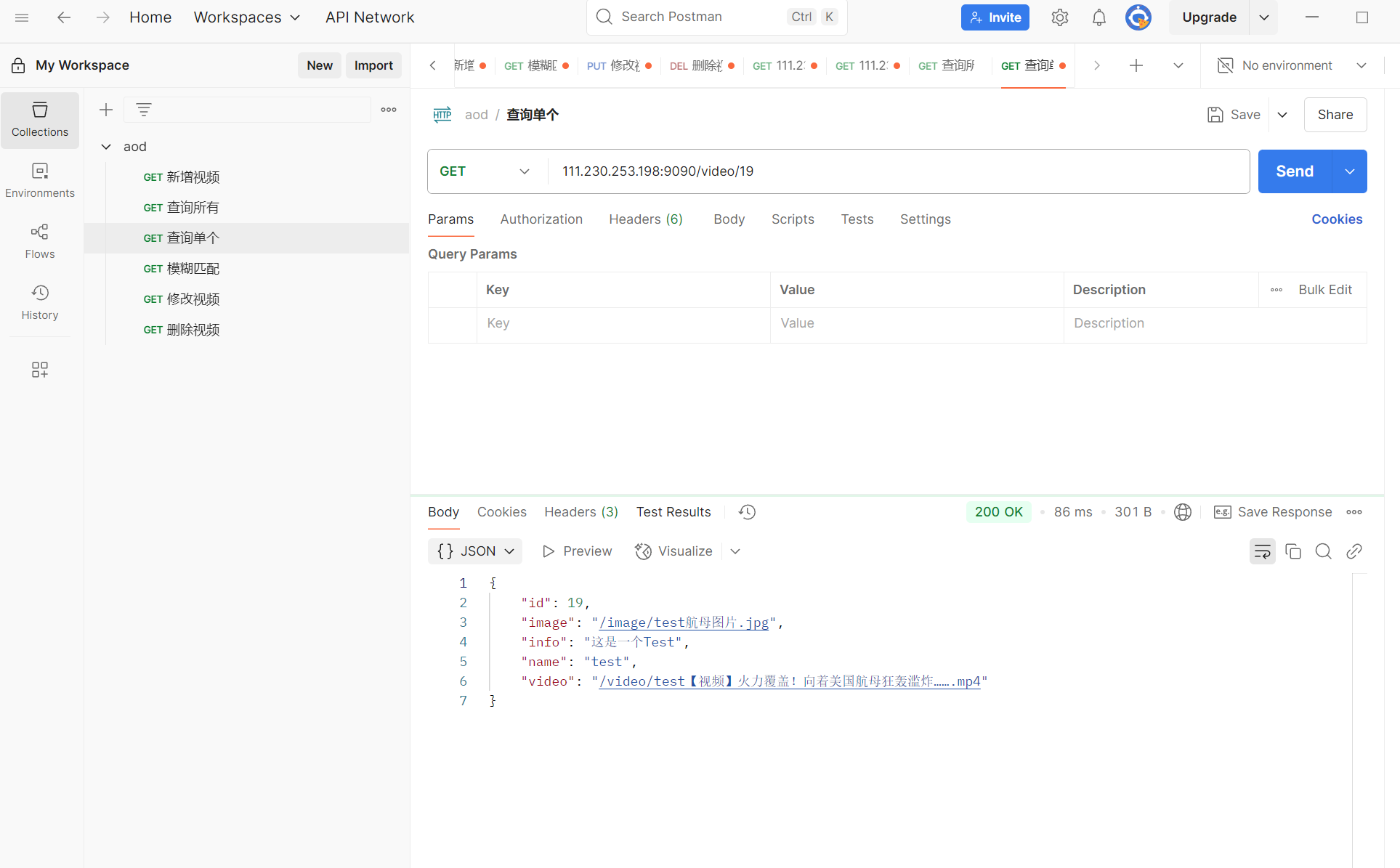Screen dimensions: 1400x868
Task: Switch to the Headers (6) request tab
Action: (645, 219)
